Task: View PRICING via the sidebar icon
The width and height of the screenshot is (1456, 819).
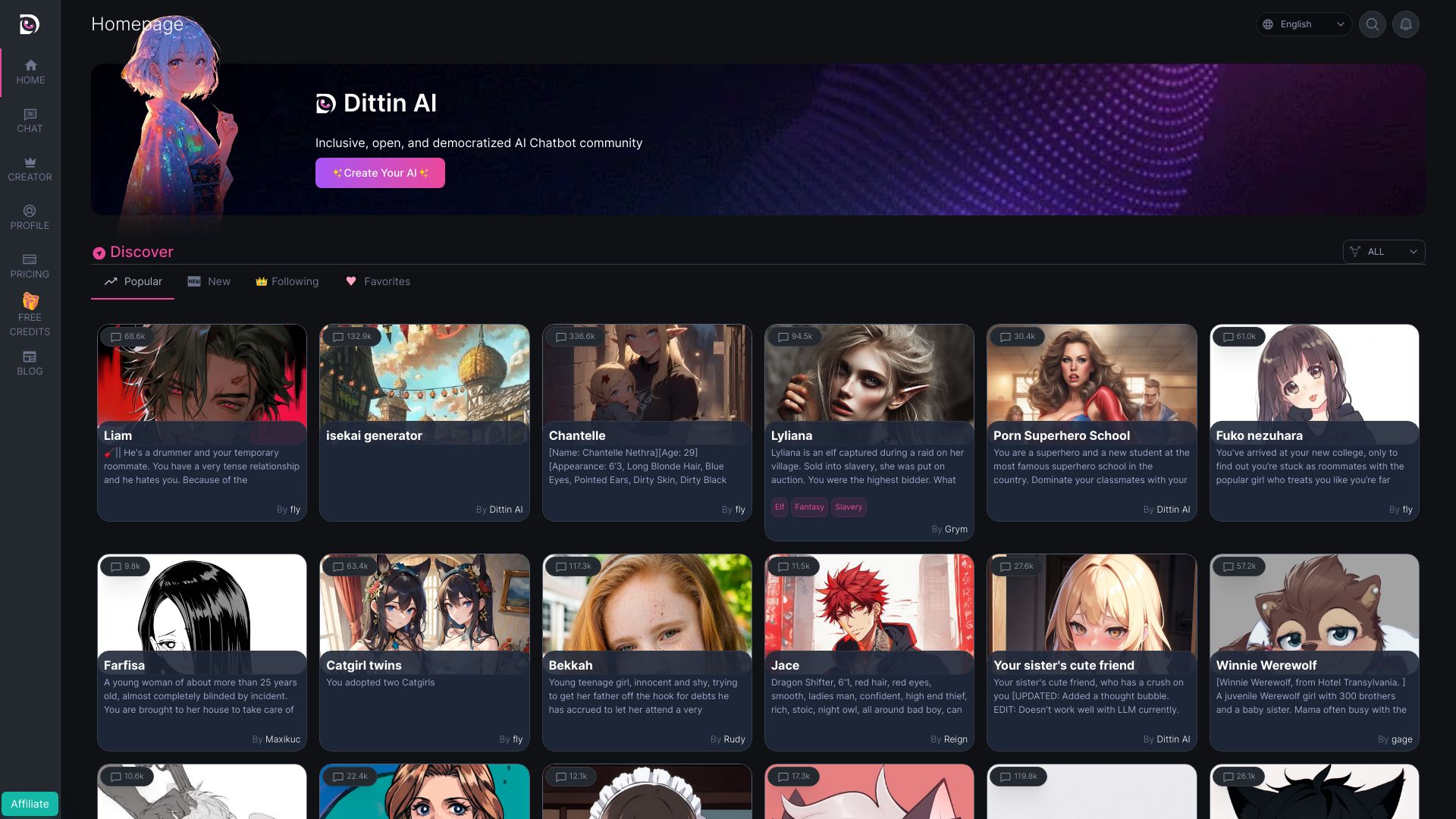Action: [x=30, y=265]
